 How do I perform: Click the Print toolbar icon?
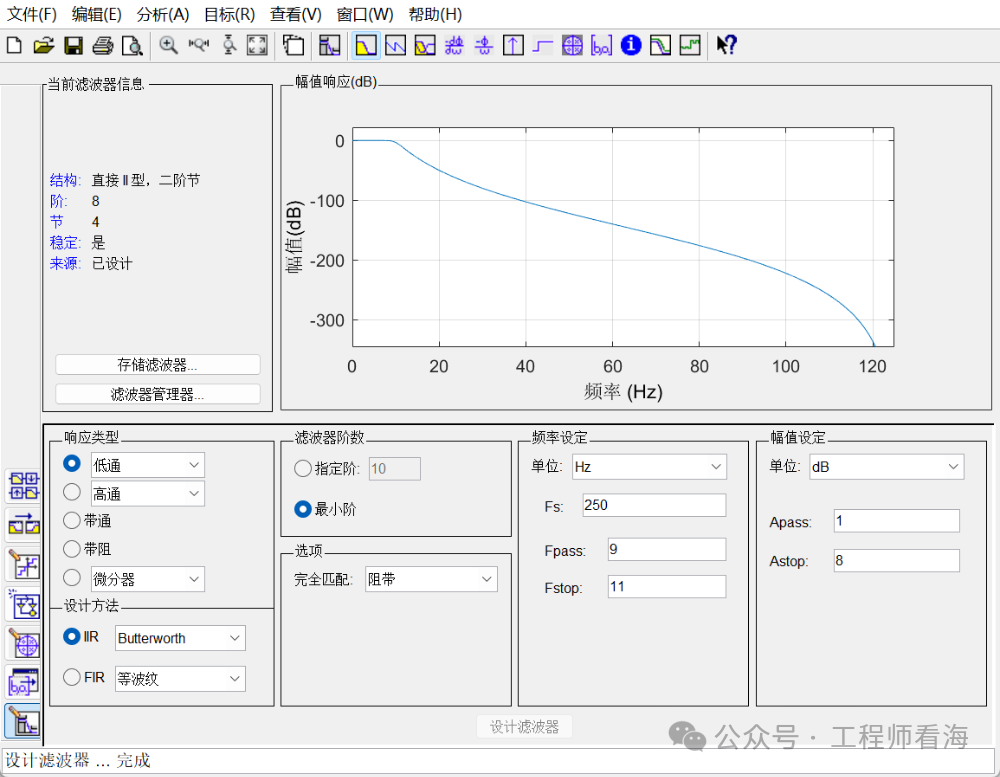click(103, 45)
